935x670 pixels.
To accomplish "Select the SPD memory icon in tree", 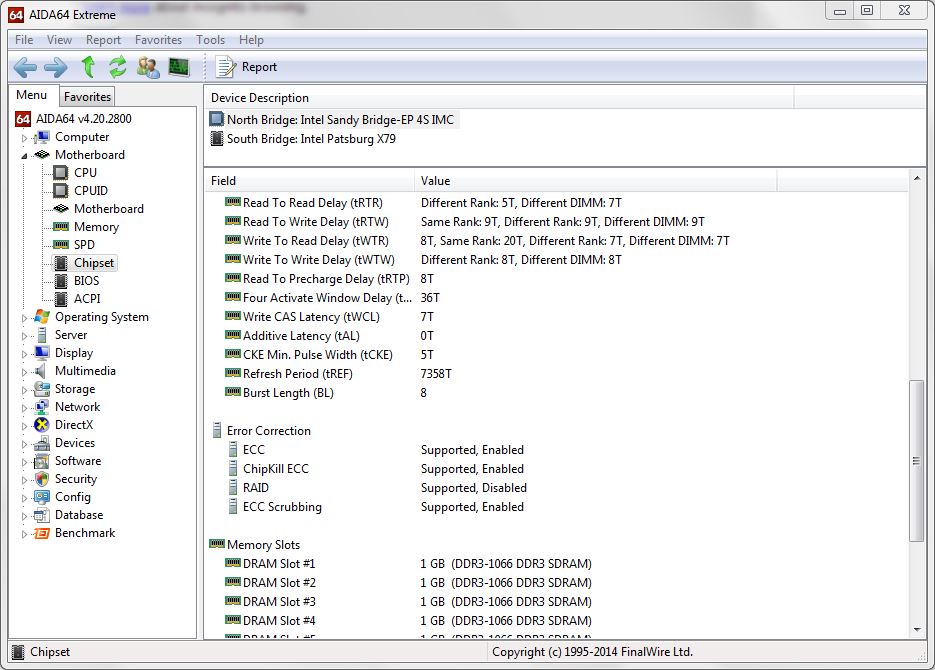I will pyautogui.click(x=60, y=244).
